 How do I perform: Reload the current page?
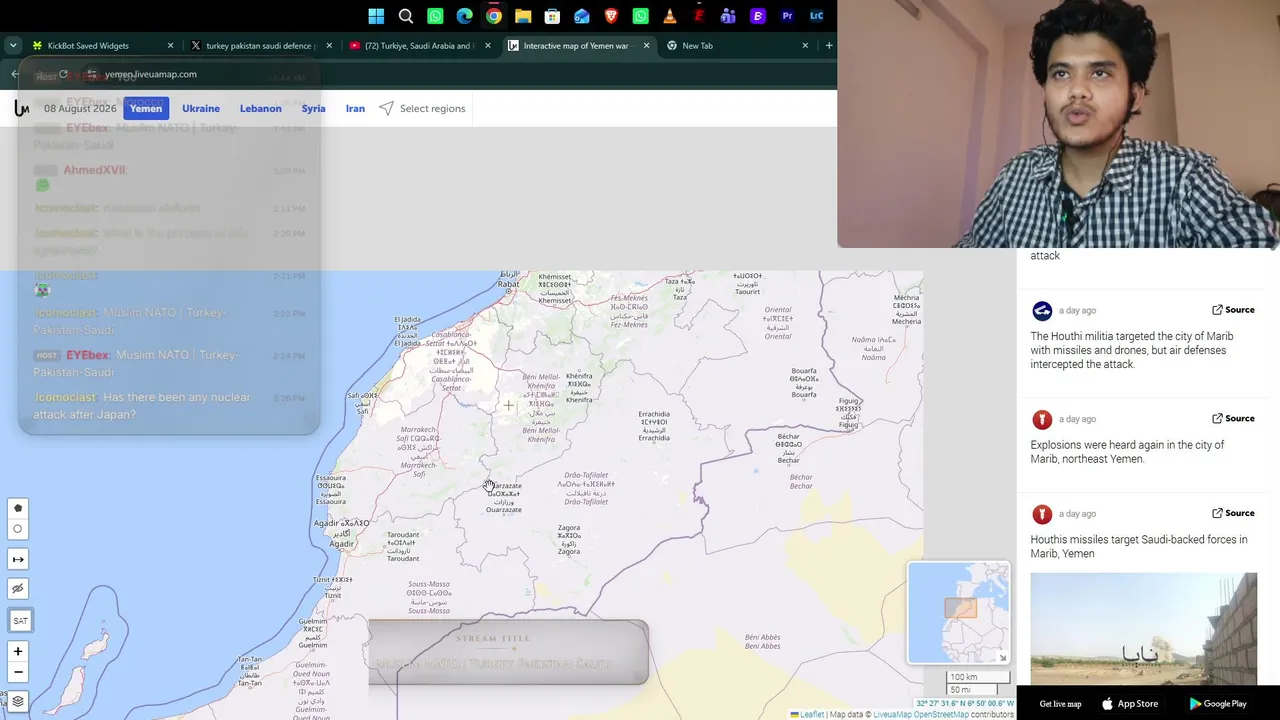pyautogui.click(x=63, y=74)
